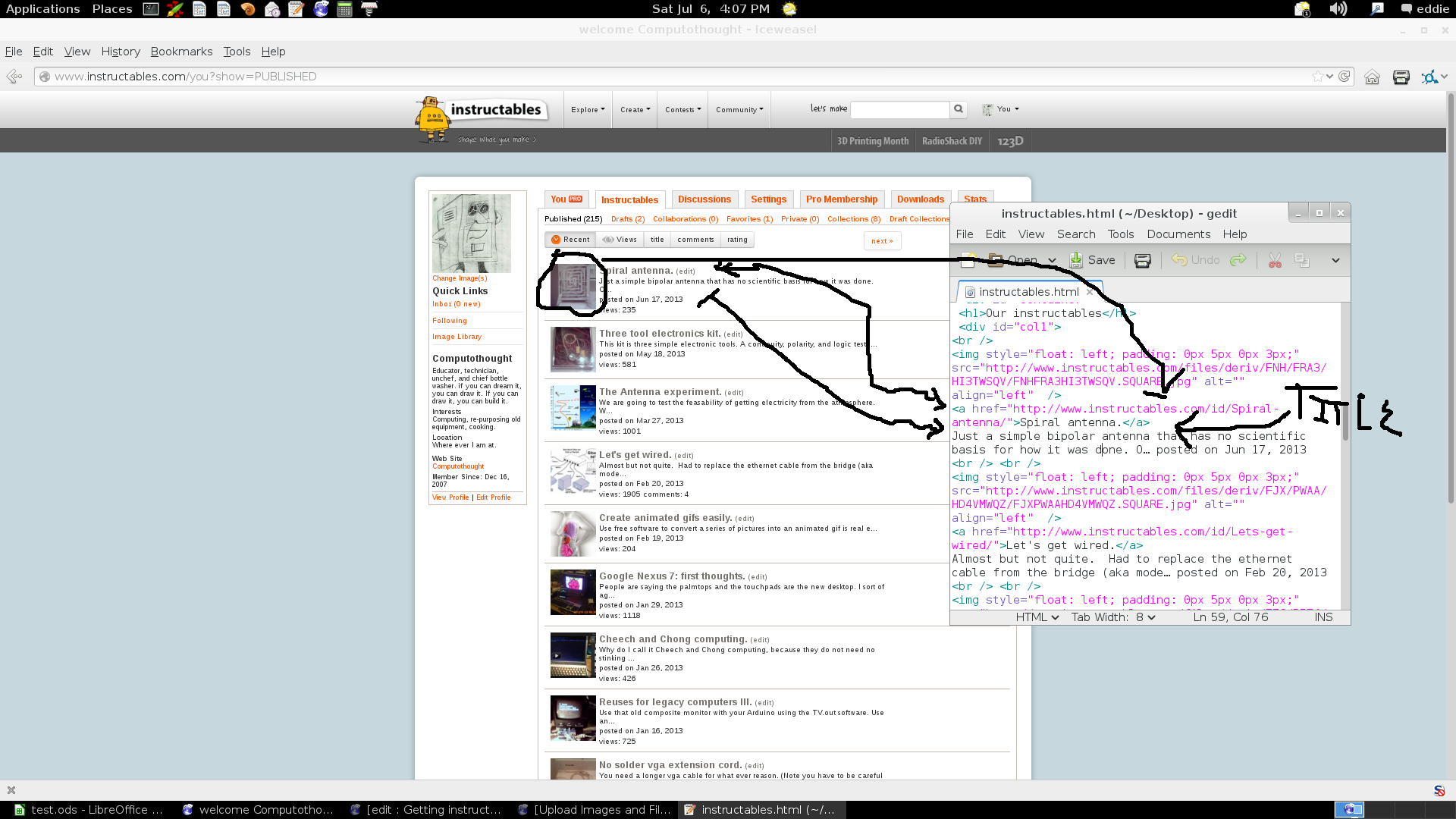
Task: Launch the web browser globe icon in the top panel
Action: [x=321, y=9]
